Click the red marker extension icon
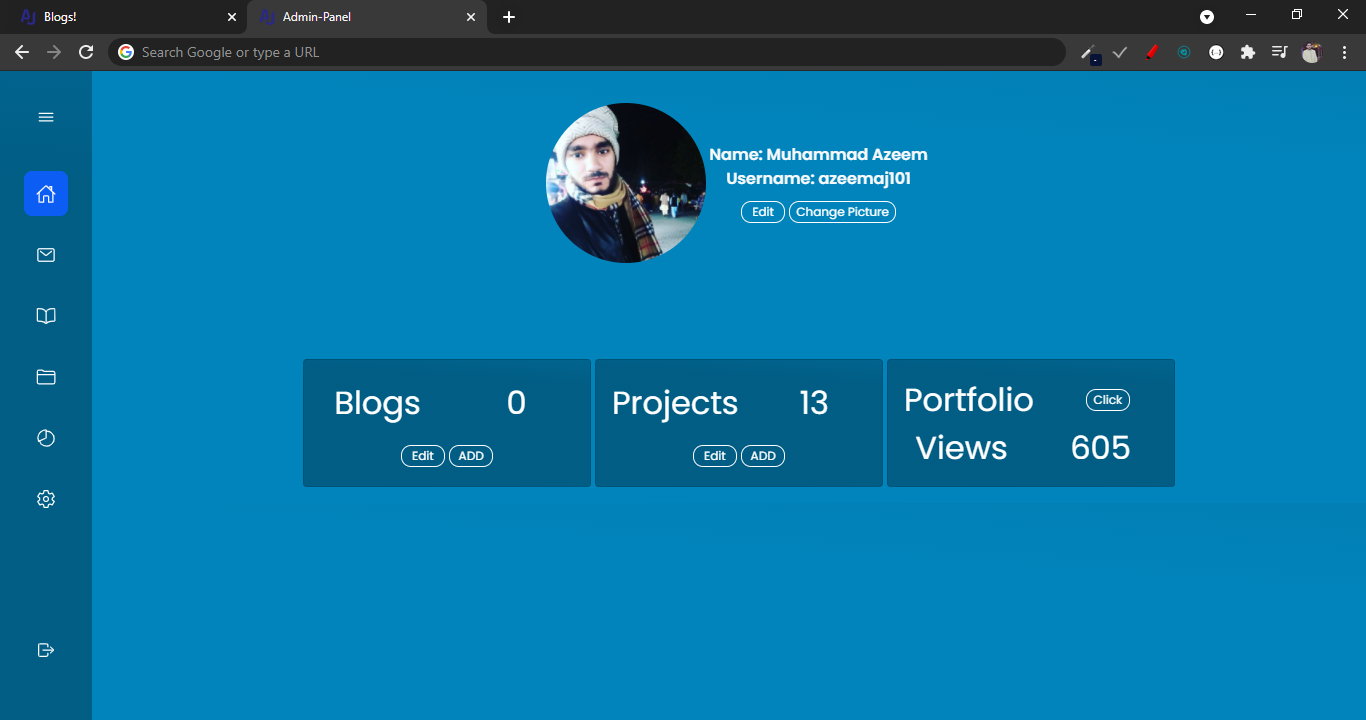This screenshot has height=720, width=1366. point(1152,52)
